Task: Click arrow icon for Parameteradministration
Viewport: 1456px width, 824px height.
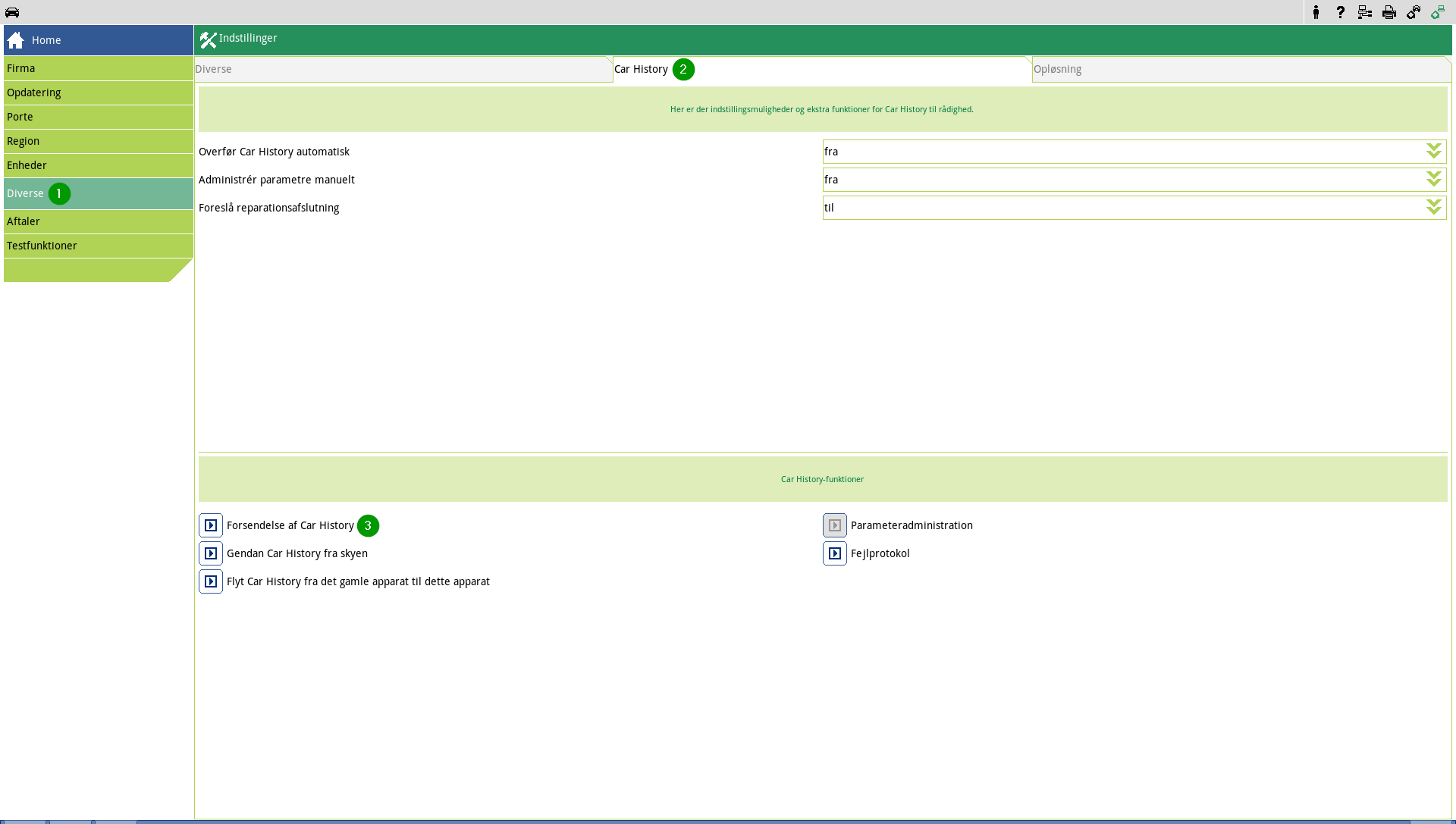Action: pos(835,525)
